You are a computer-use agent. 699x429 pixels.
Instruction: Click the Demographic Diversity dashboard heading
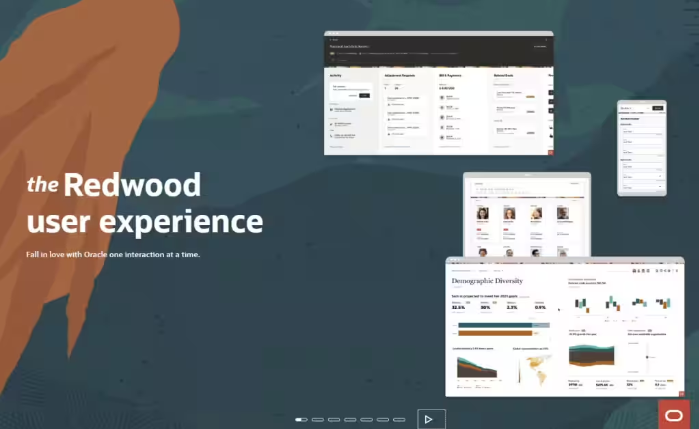[x=487, y=282]
